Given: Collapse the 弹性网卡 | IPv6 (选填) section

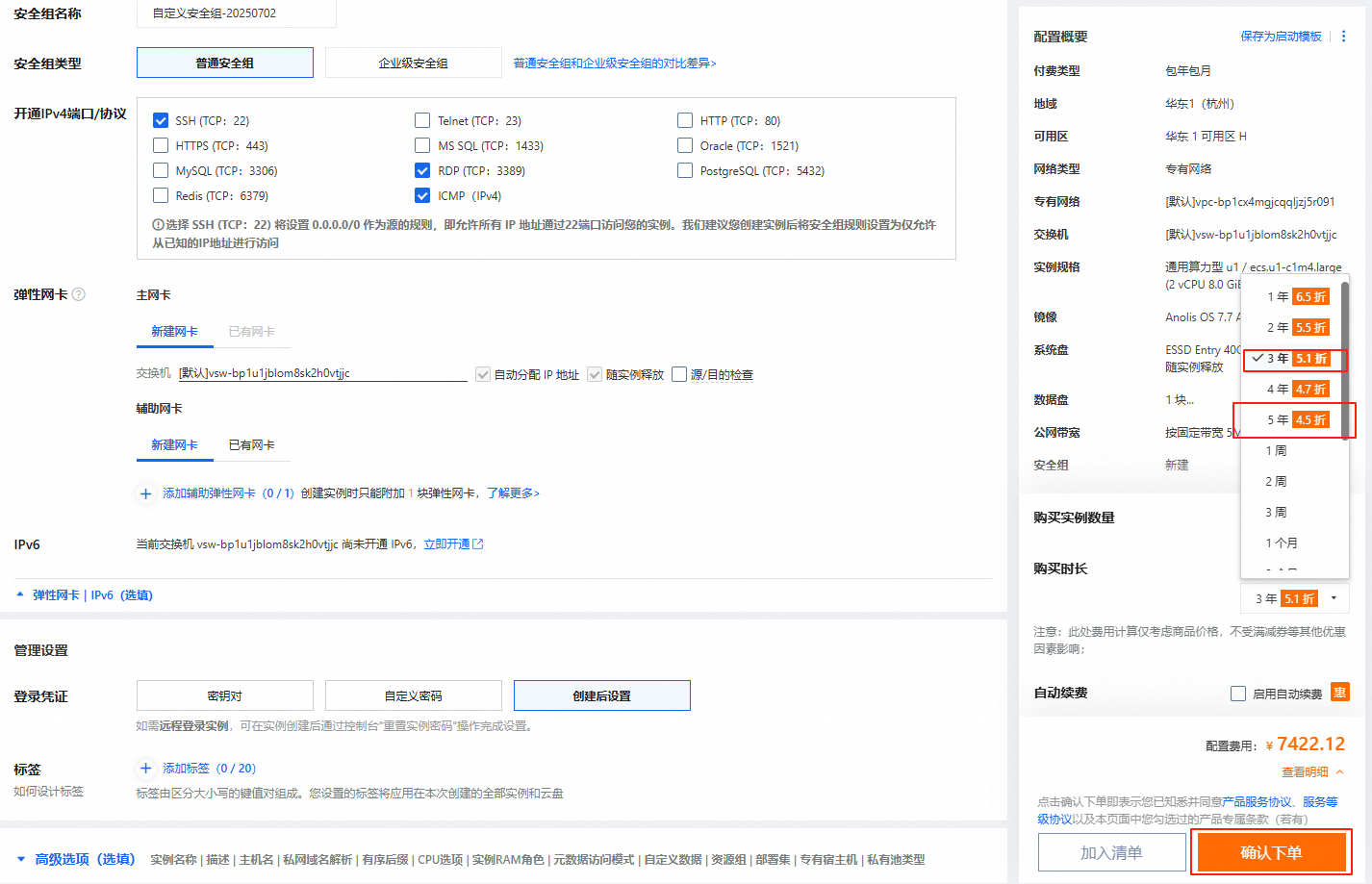Looking at the screenshot, I should pos(85,595).
